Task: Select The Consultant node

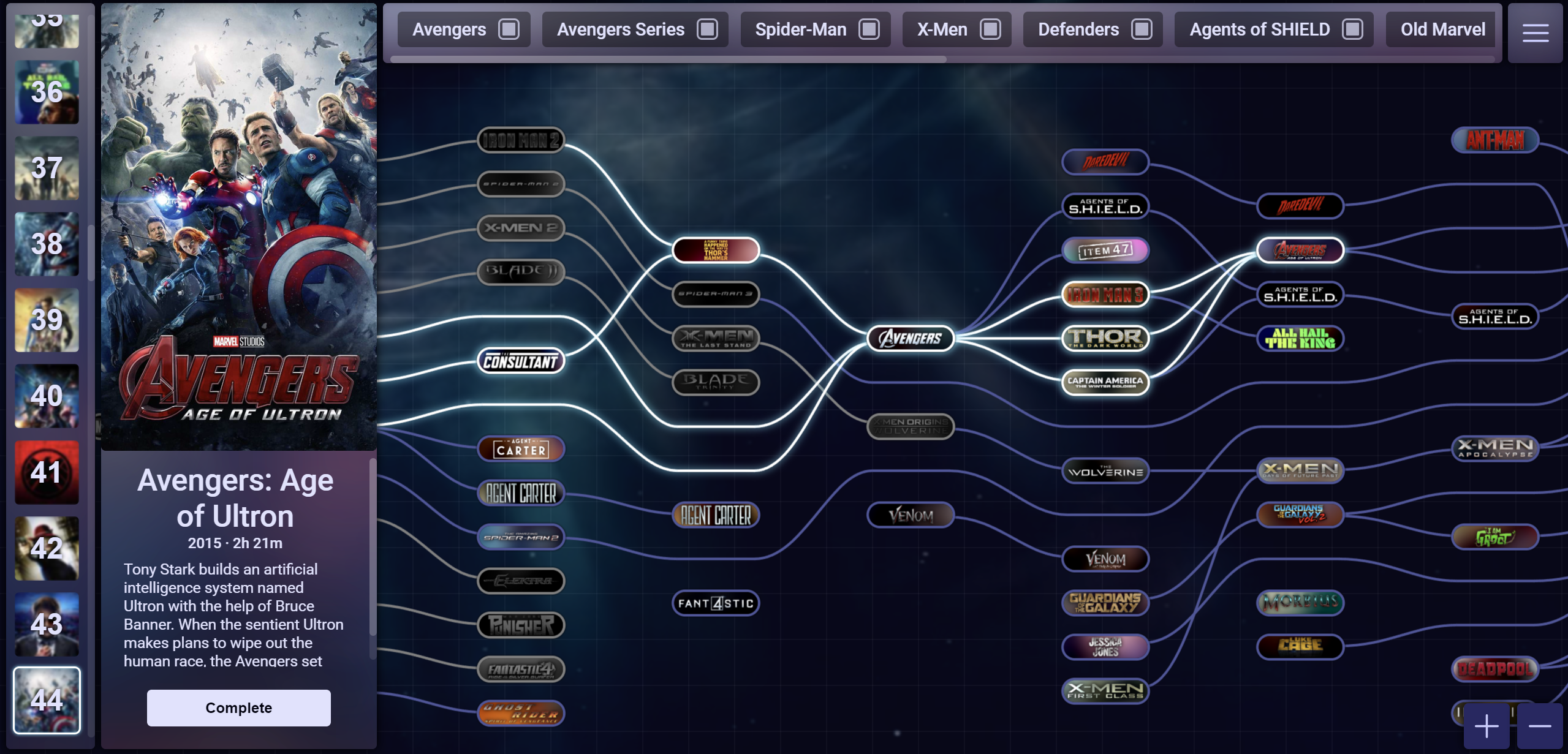Action: (x=521, y=361)
